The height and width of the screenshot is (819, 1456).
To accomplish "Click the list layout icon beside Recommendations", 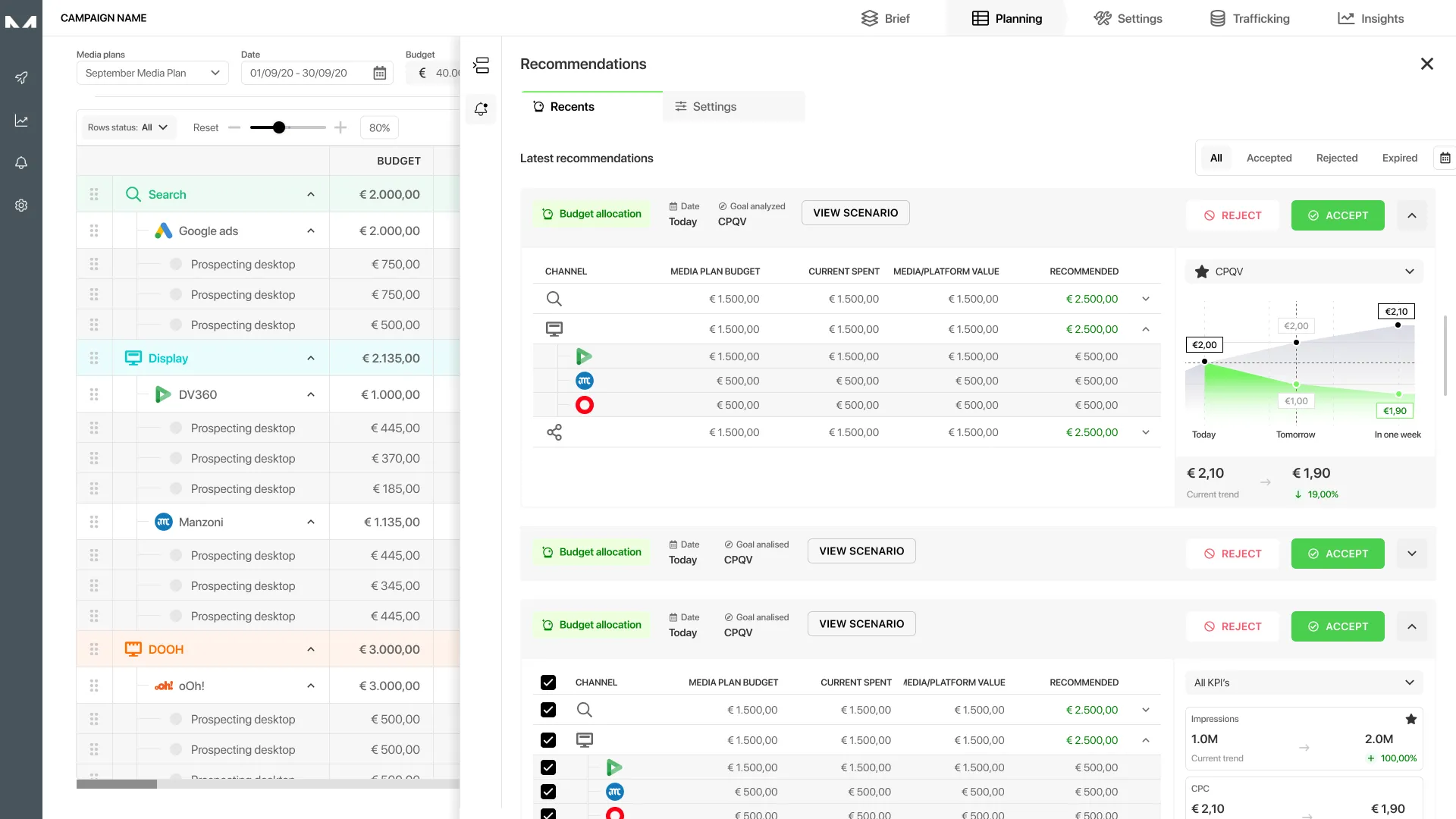I will 481,65.
